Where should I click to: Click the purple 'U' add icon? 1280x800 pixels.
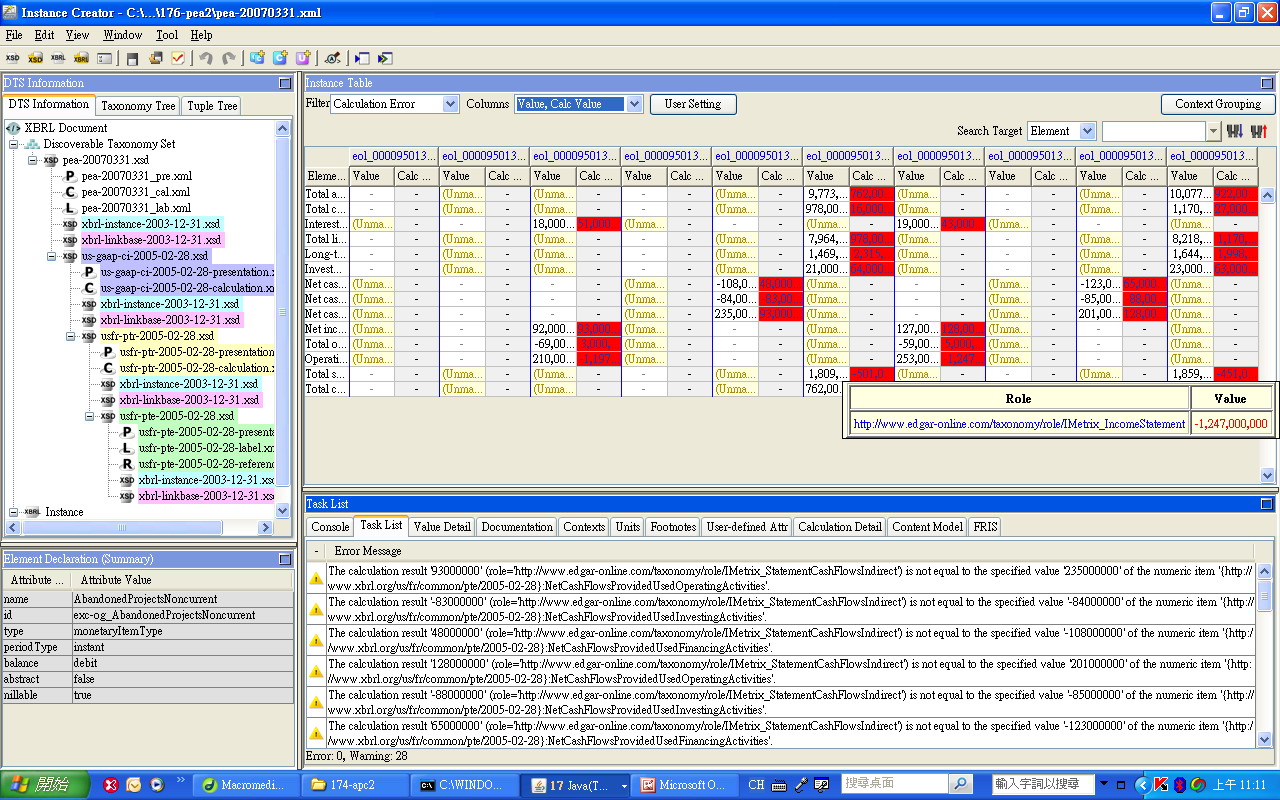[303, 59]
